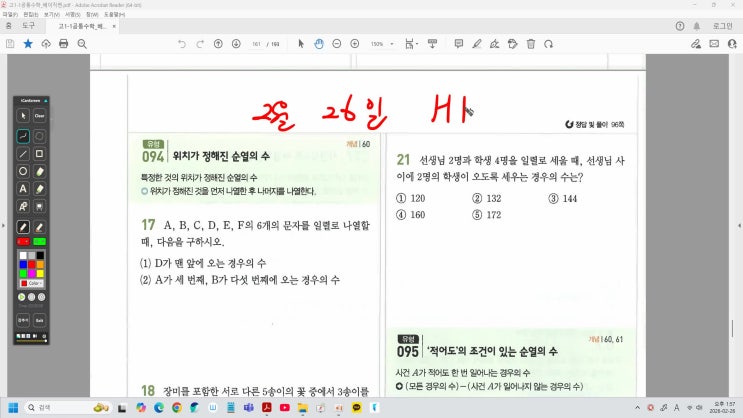Click the zoom out minus icon
This screenshot has width=743, height=418.
click(336, 44)
